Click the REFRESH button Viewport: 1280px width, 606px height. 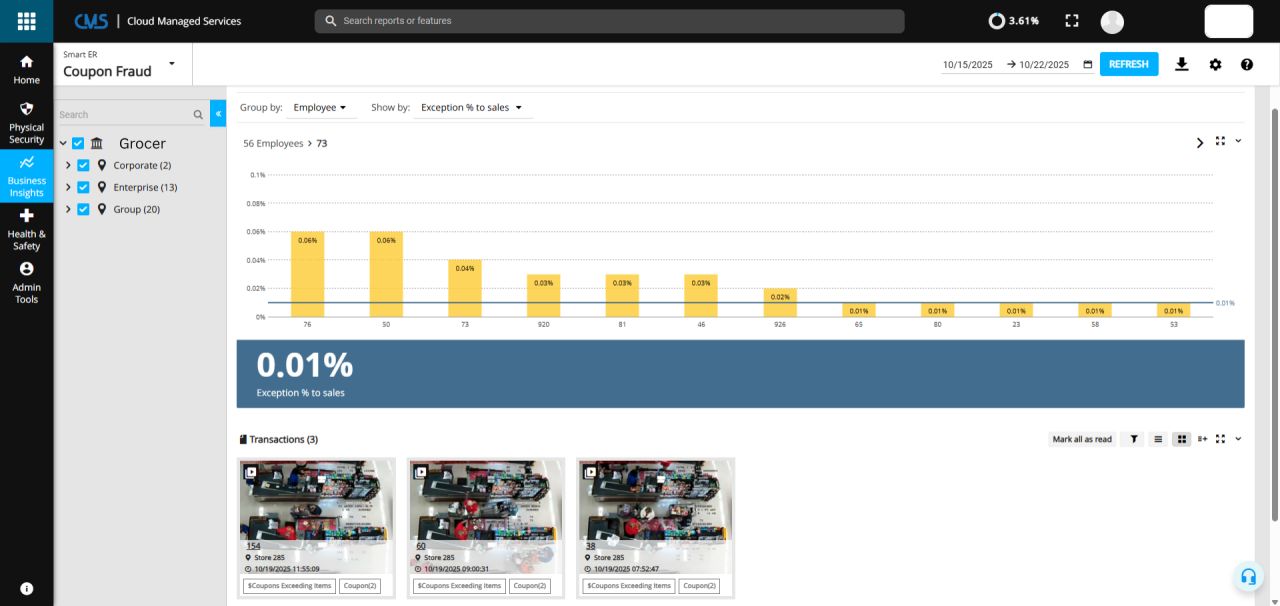(1129, 64)
